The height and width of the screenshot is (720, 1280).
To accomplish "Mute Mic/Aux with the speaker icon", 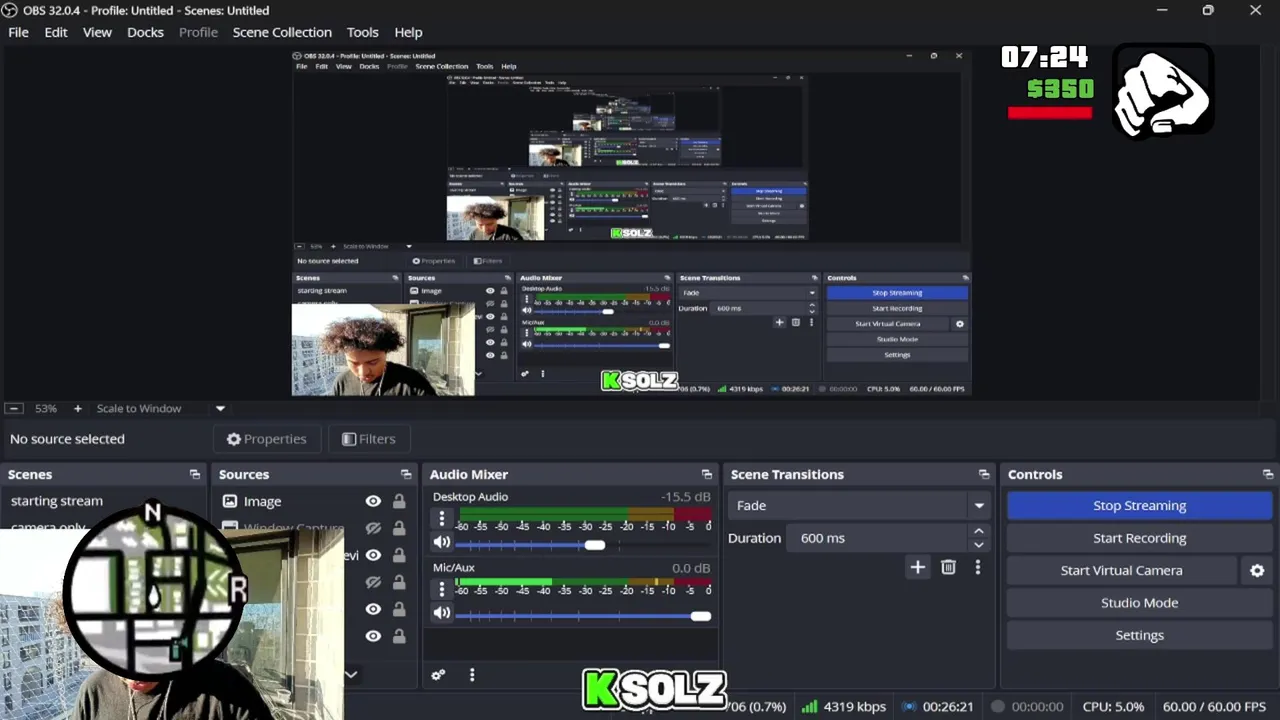I will tap(442, 613).
